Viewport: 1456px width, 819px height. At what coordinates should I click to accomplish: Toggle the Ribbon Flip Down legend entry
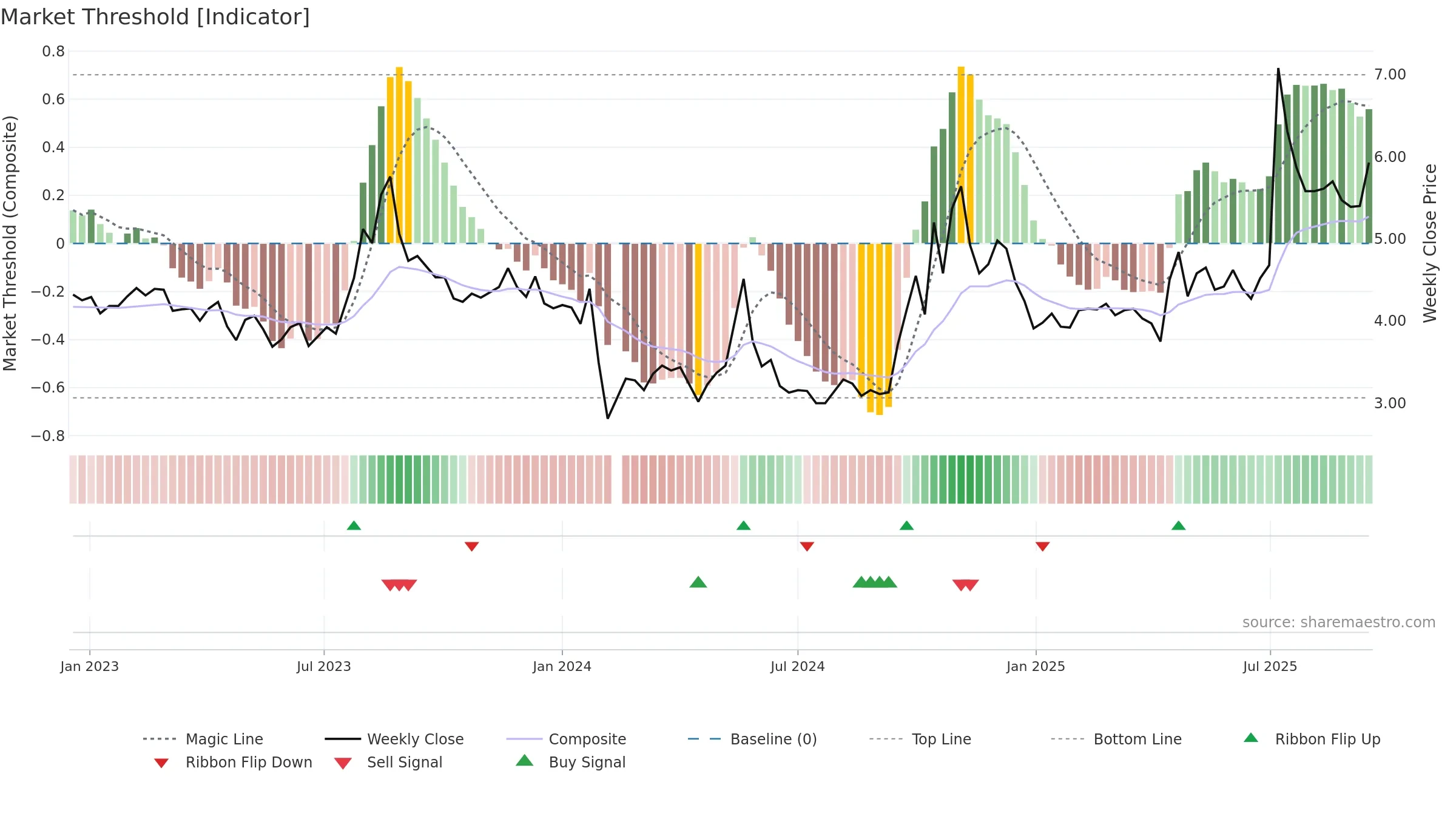(x=232, y=762)
